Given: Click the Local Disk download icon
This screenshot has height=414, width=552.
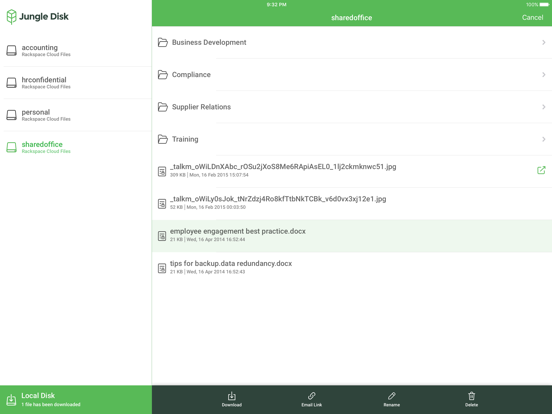Looking at the screenshot, I should [11, 400].
